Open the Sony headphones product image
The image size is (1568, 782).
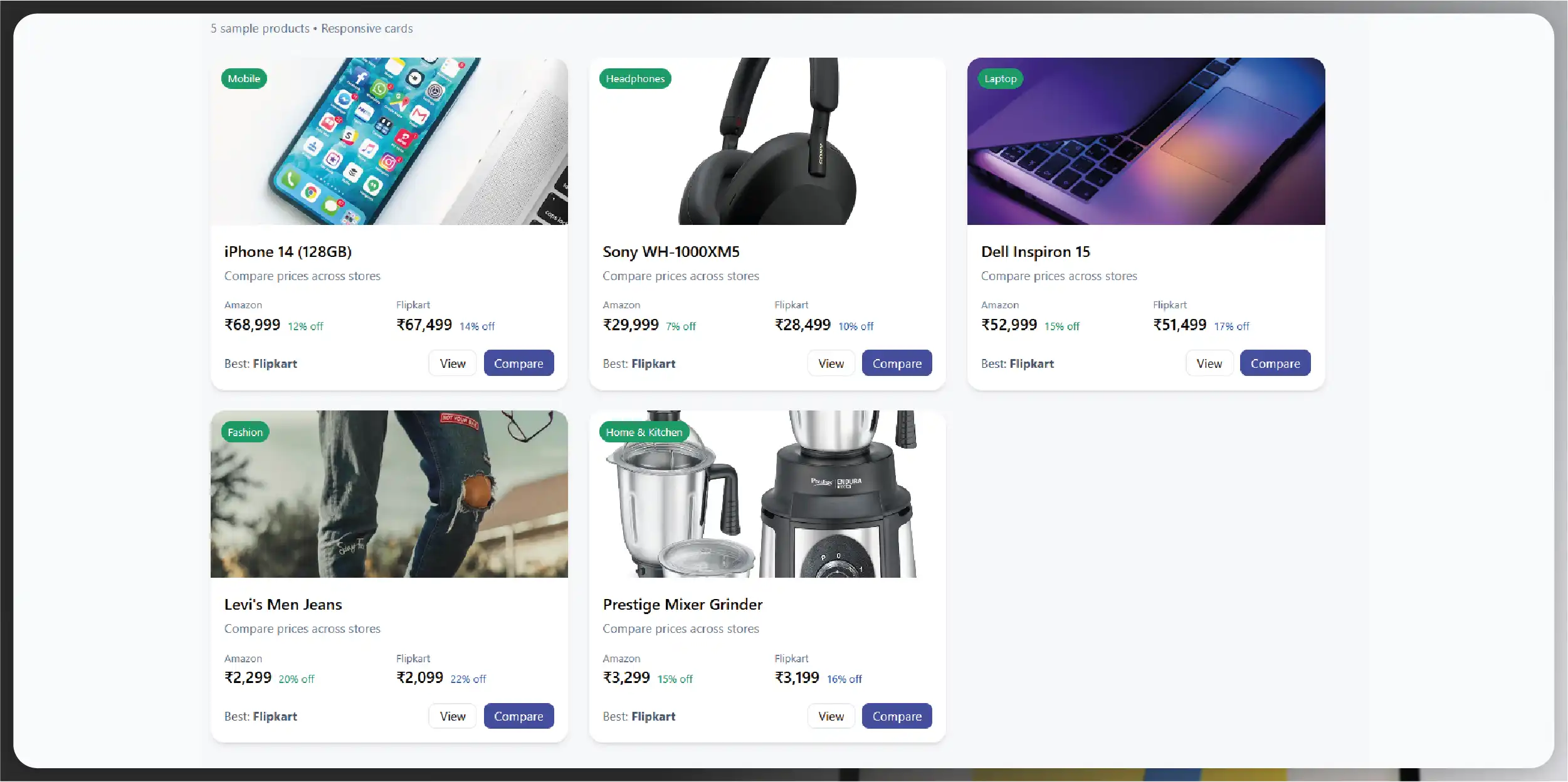click(767, 141)
